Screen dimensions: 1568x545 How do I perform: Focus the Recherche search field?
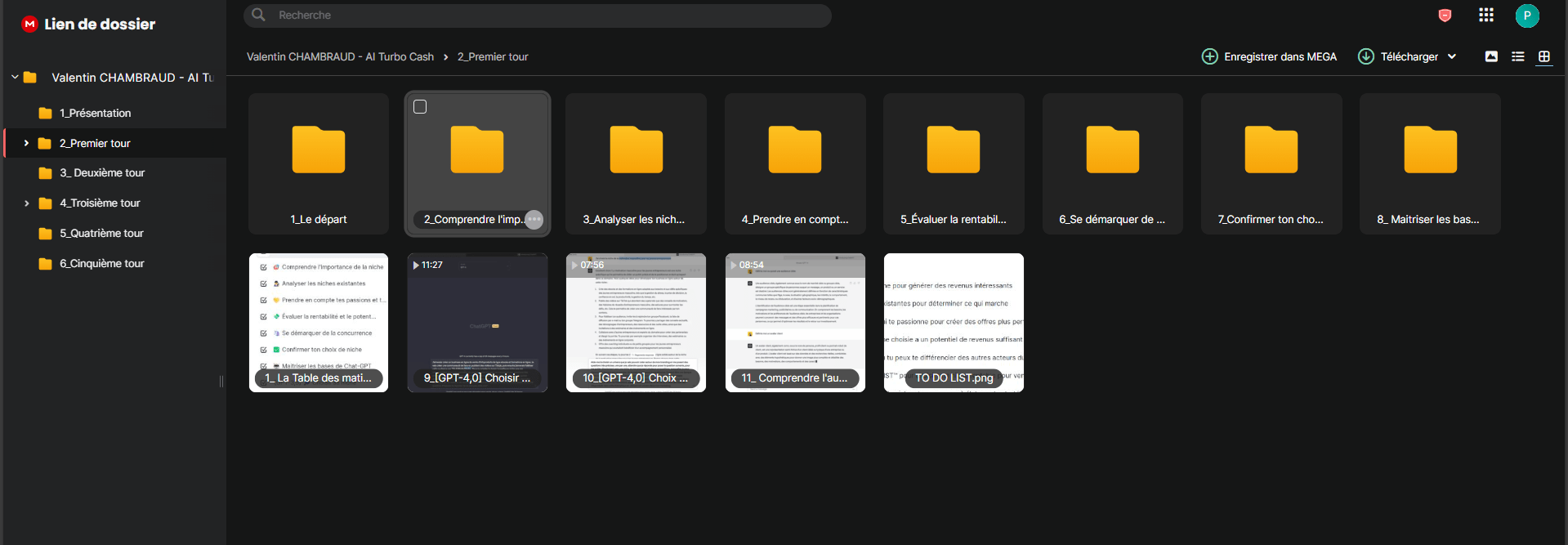(538, 16)
